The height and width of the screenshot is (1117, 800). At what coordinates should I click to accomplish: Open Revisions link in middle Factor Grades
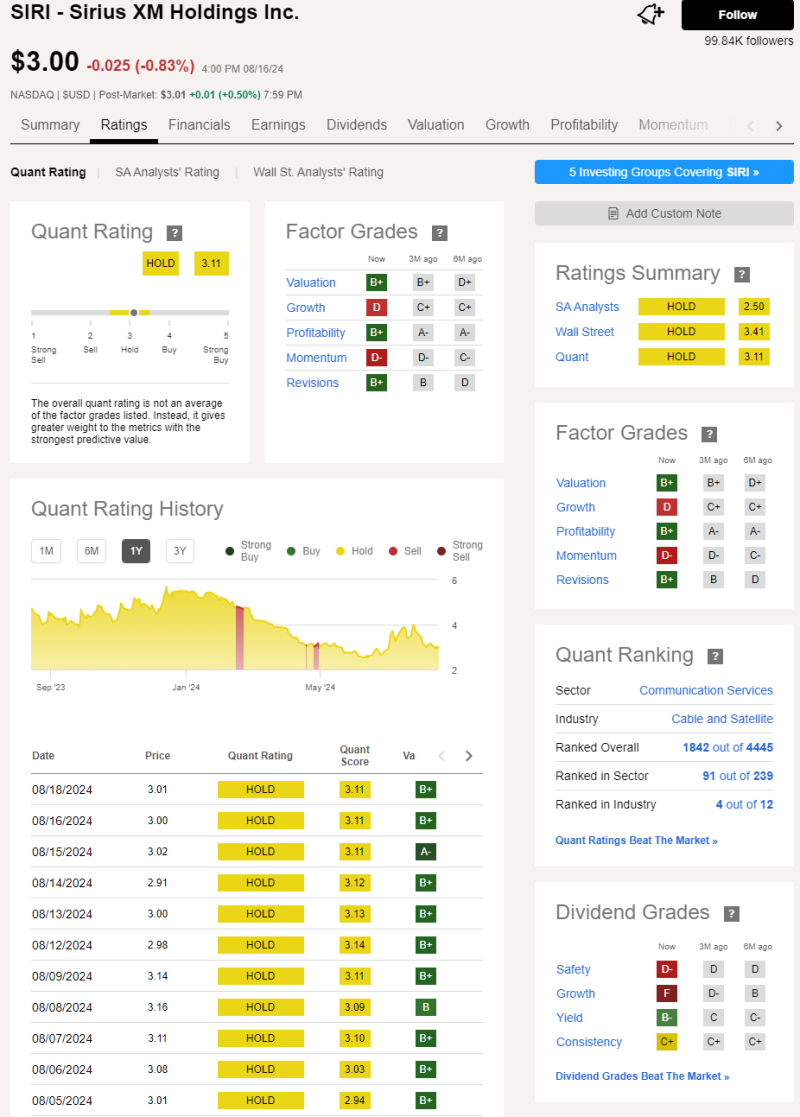pyautogui.click(x=312, y=383)
